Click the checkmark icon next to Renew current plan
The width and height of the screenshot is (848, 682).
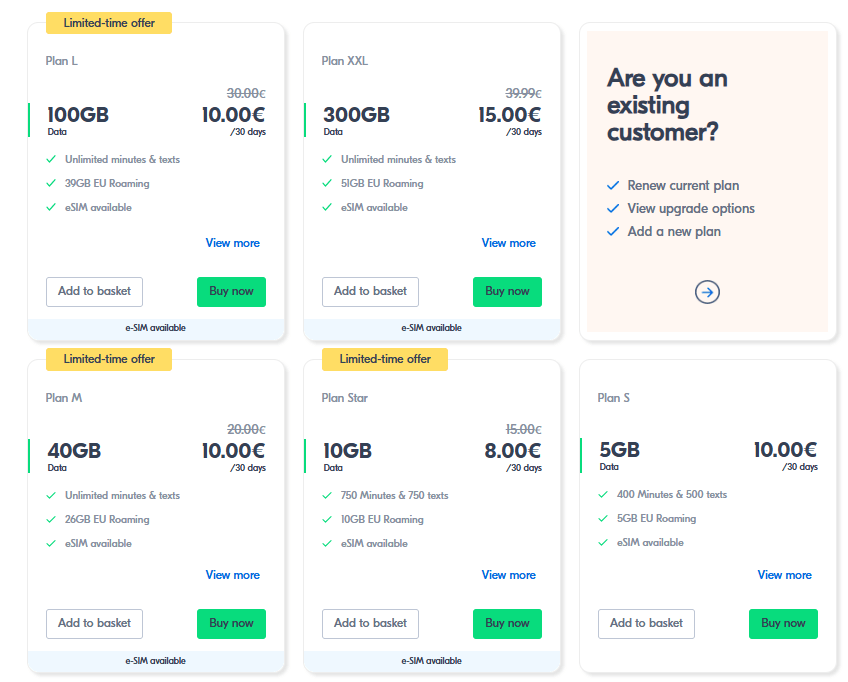point(613,185)
